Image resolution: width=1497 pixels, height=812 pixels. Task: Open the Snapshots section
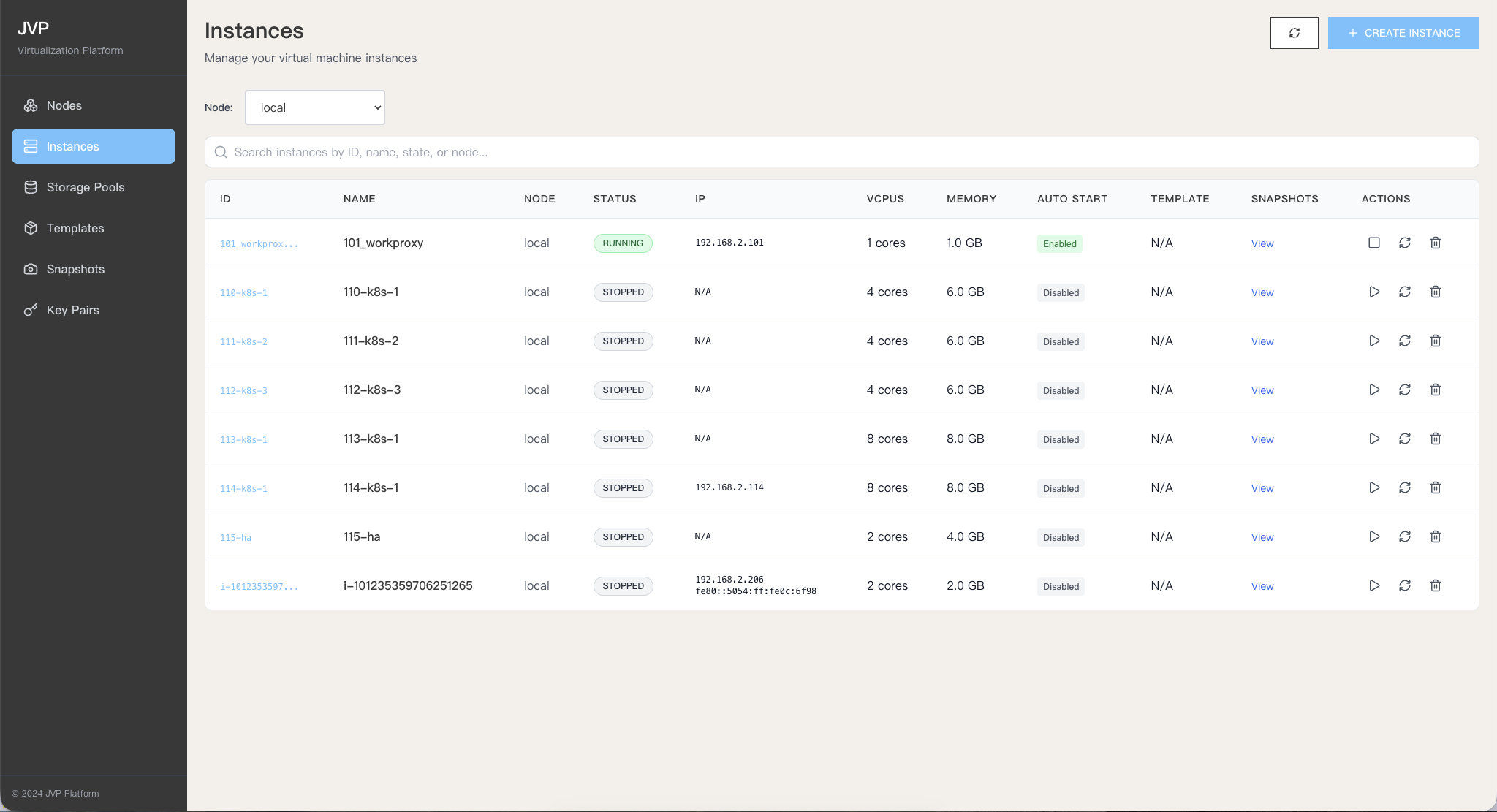[75, 269]
